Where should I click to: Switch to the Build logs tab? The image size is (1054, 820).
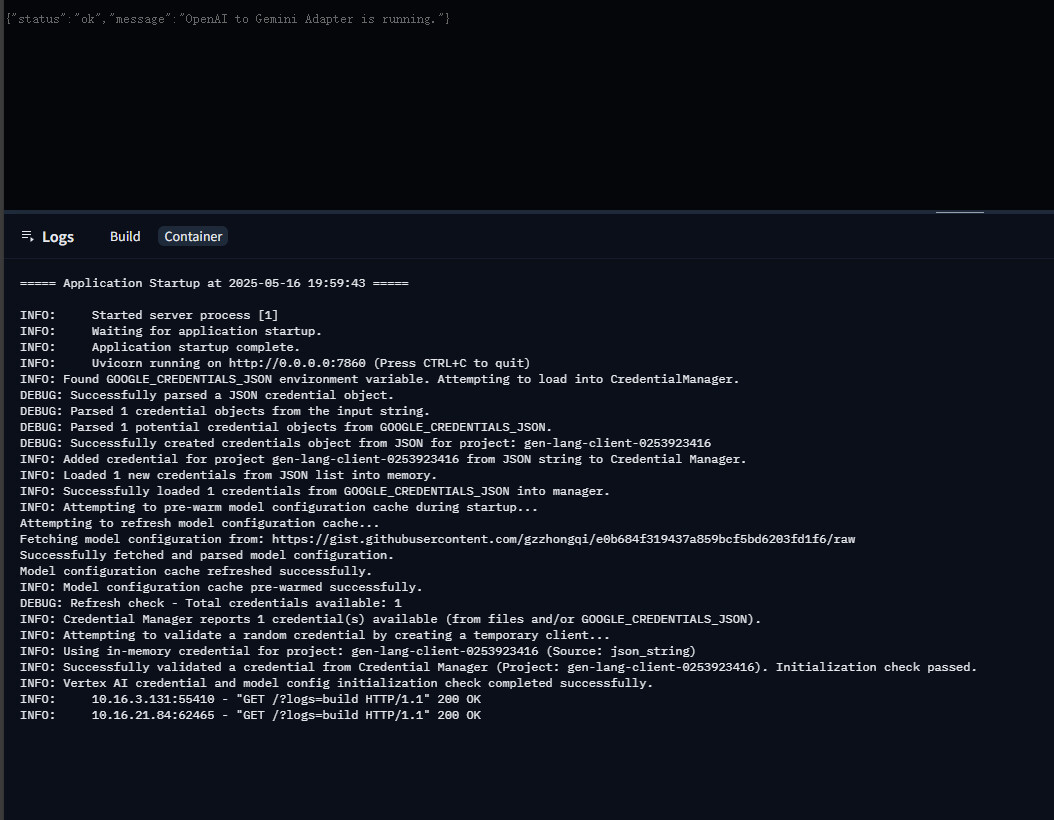[125, 236]
